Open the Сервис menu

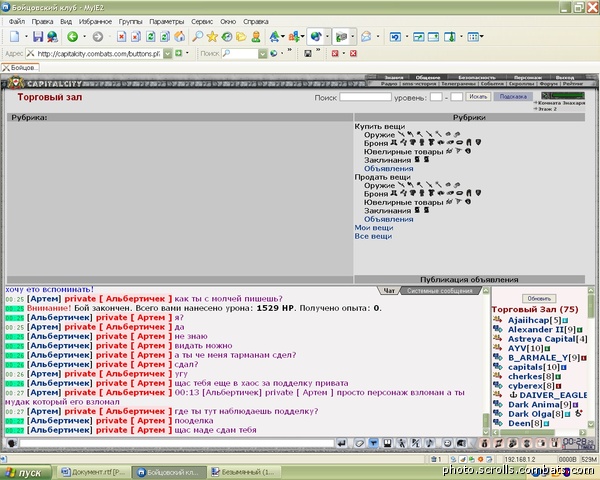202,22
